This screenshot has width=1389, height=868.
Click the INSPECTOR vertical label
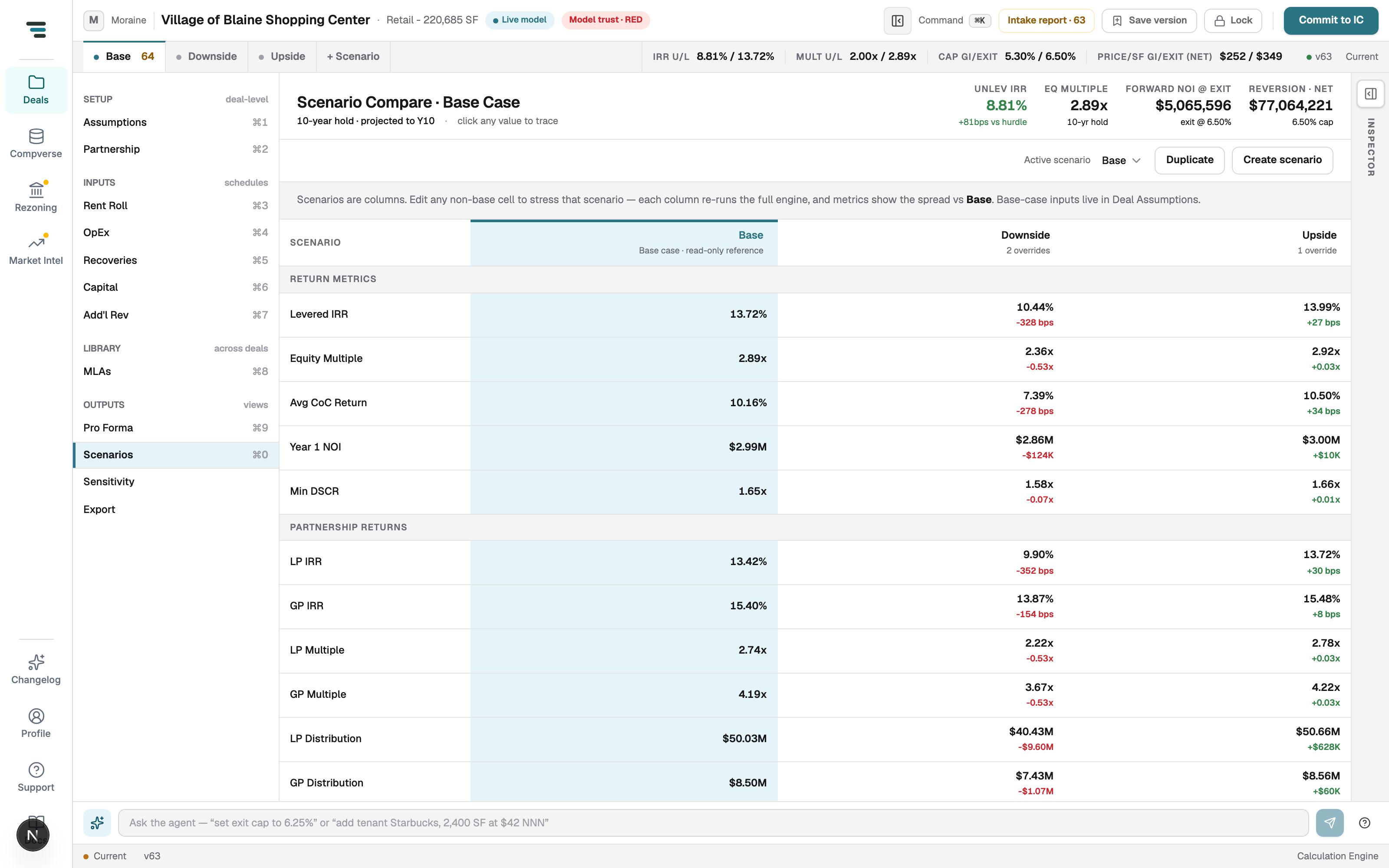click(1371, 147)
